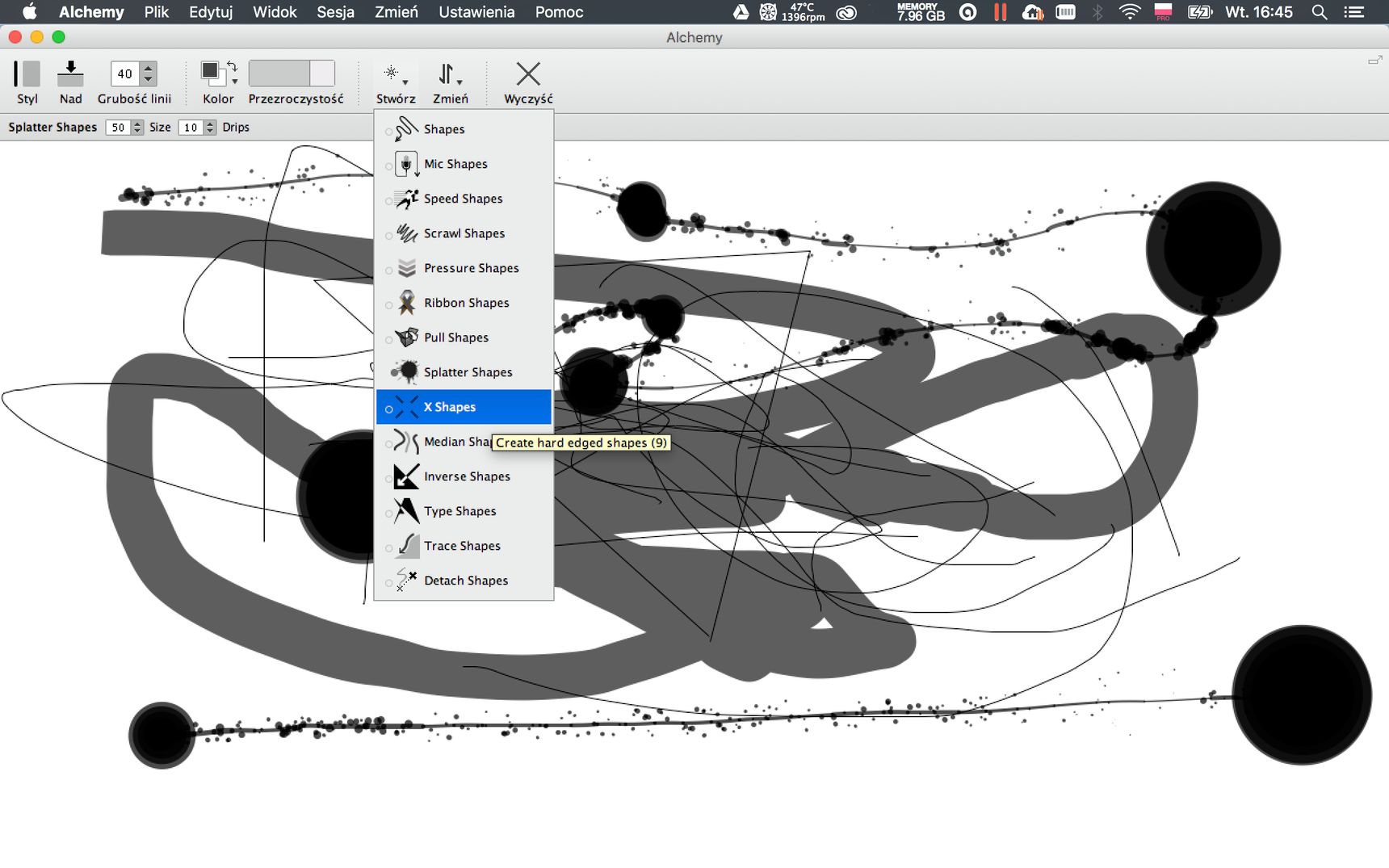Image resolution: width=1389 pixels, height=868 pixels.
Task: Select the Scrawl Shapes icon
Action: [x=406, y=233]
